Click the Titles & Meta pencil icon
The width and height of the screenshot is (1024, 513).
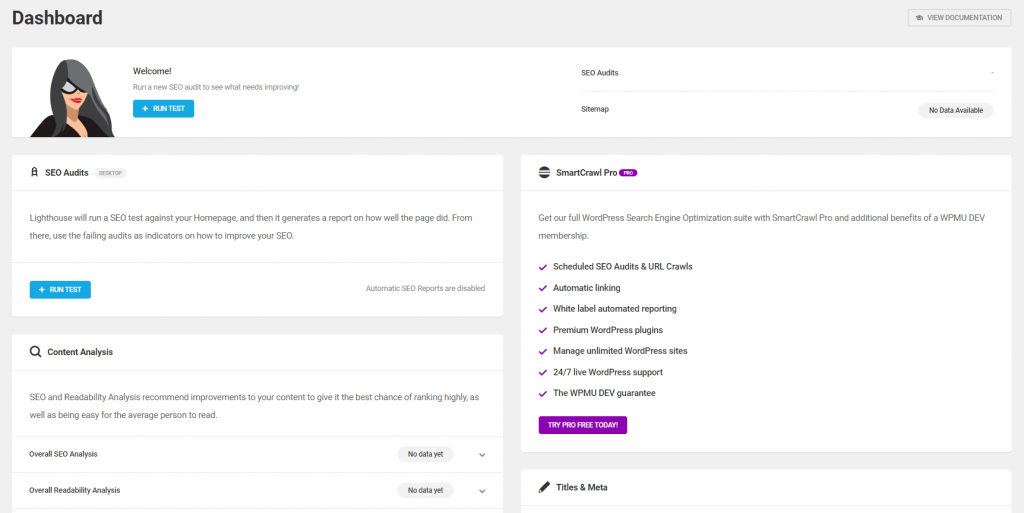(x=544, y=487)
